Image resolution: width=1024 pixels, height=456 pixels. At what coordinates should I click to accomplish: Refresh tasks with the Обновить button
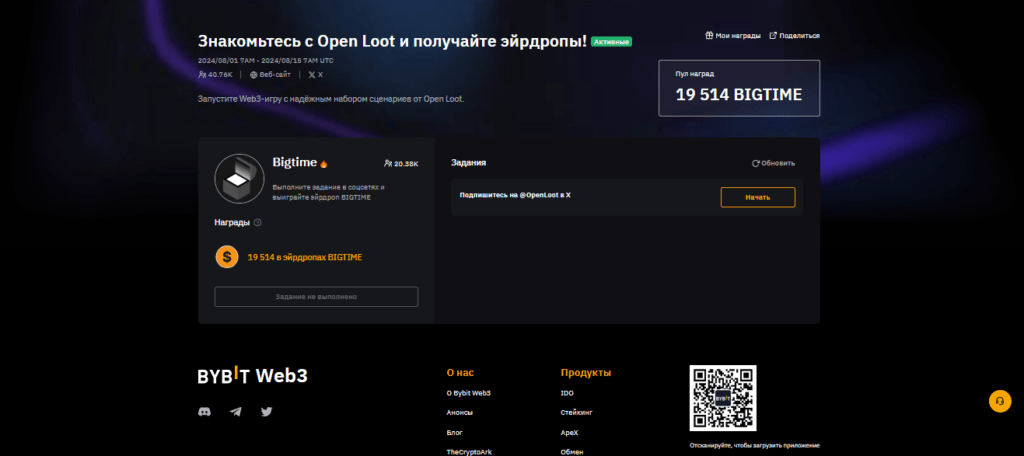pos(773,163)
